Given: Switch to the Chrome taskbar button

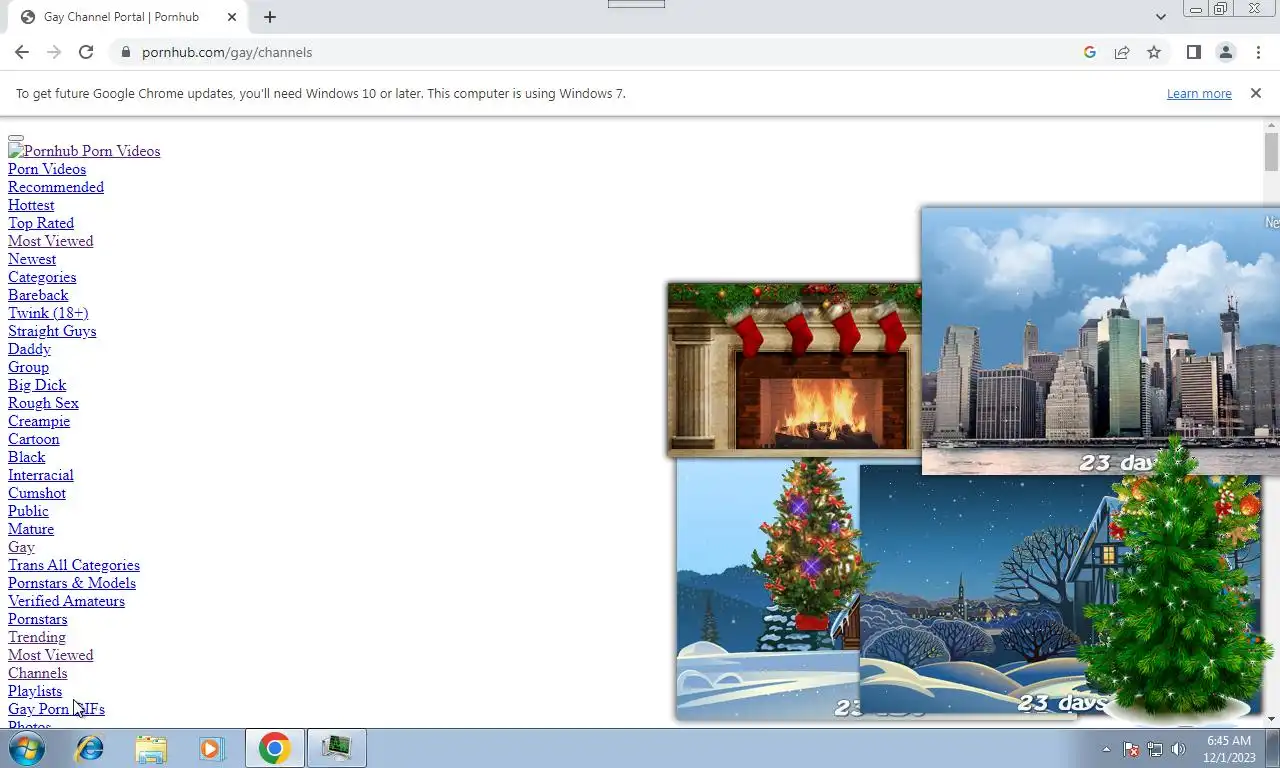Looking at the screenshot, I should [x=275, y=748].
